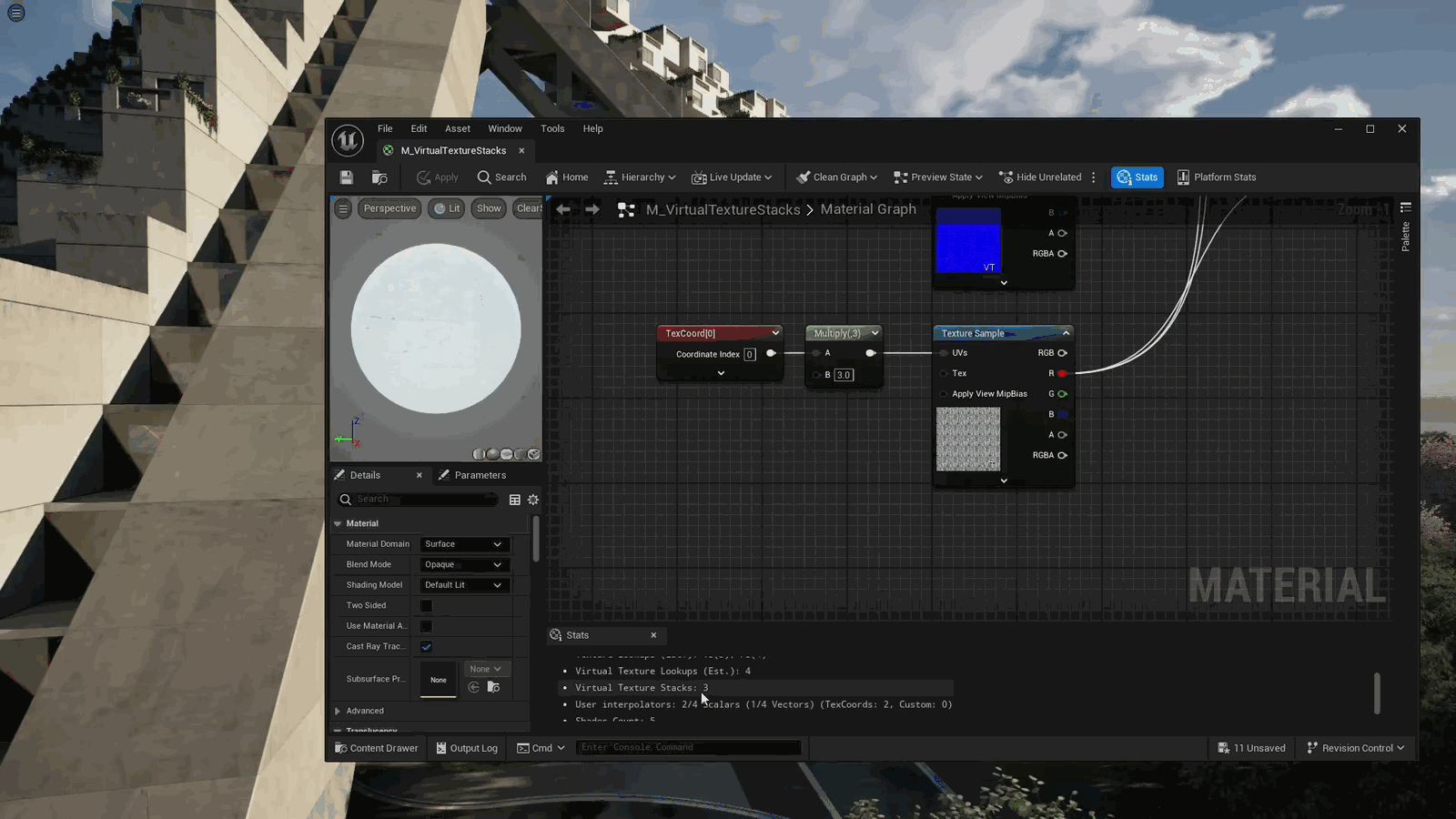Toggle the Stats button in toolbar

(1137, 177)
